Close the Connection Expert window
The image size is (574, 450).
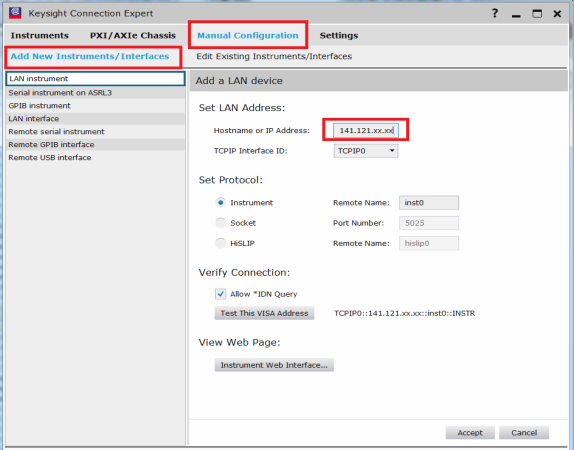557,14
